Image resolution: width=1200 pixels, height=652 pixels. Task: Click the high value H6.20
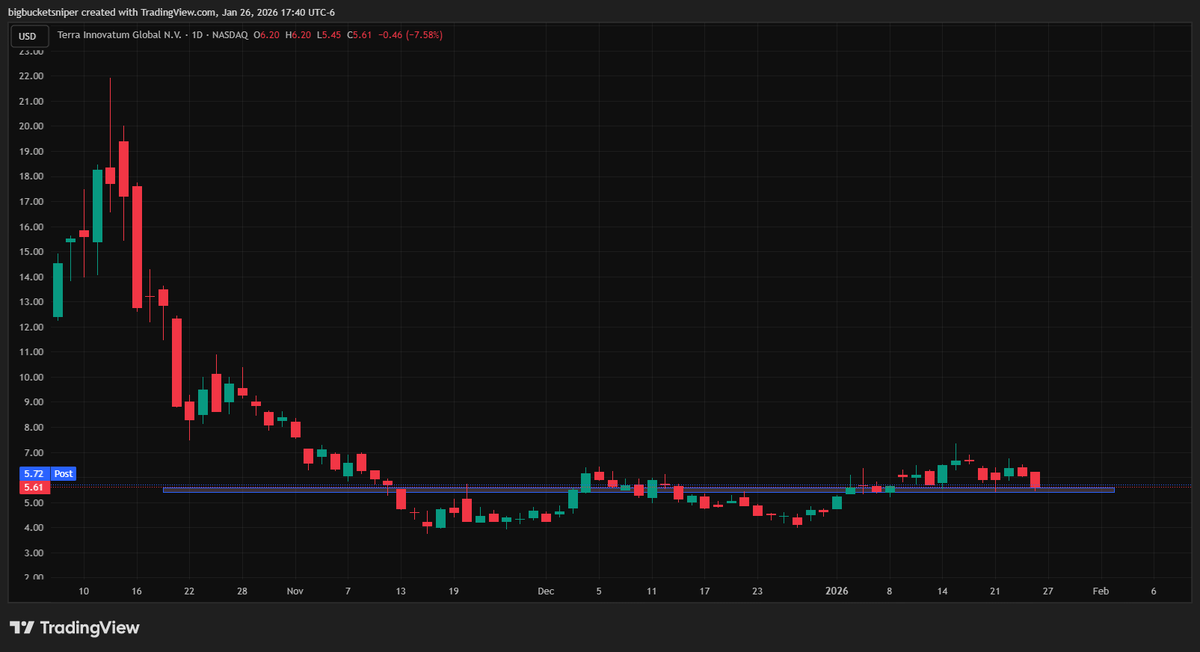pos(298,35)
